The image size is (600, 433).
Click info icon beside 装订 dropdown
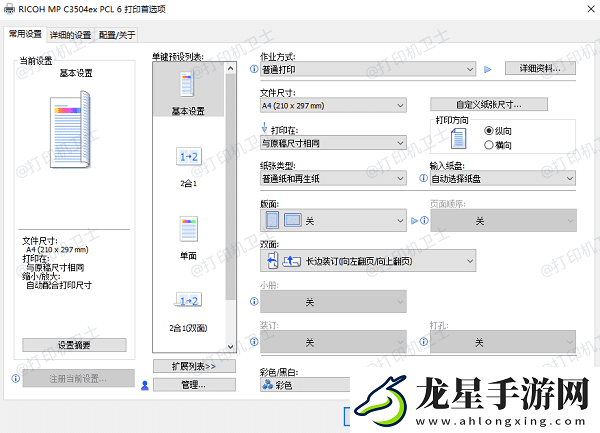click(254, 342)
